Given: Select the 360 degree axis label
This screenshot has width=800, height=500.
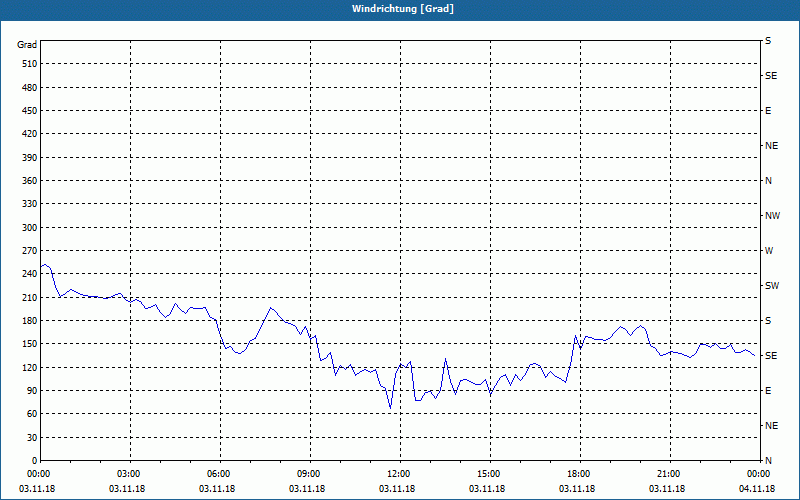Looking at the screenshot, I should [30, 181].
